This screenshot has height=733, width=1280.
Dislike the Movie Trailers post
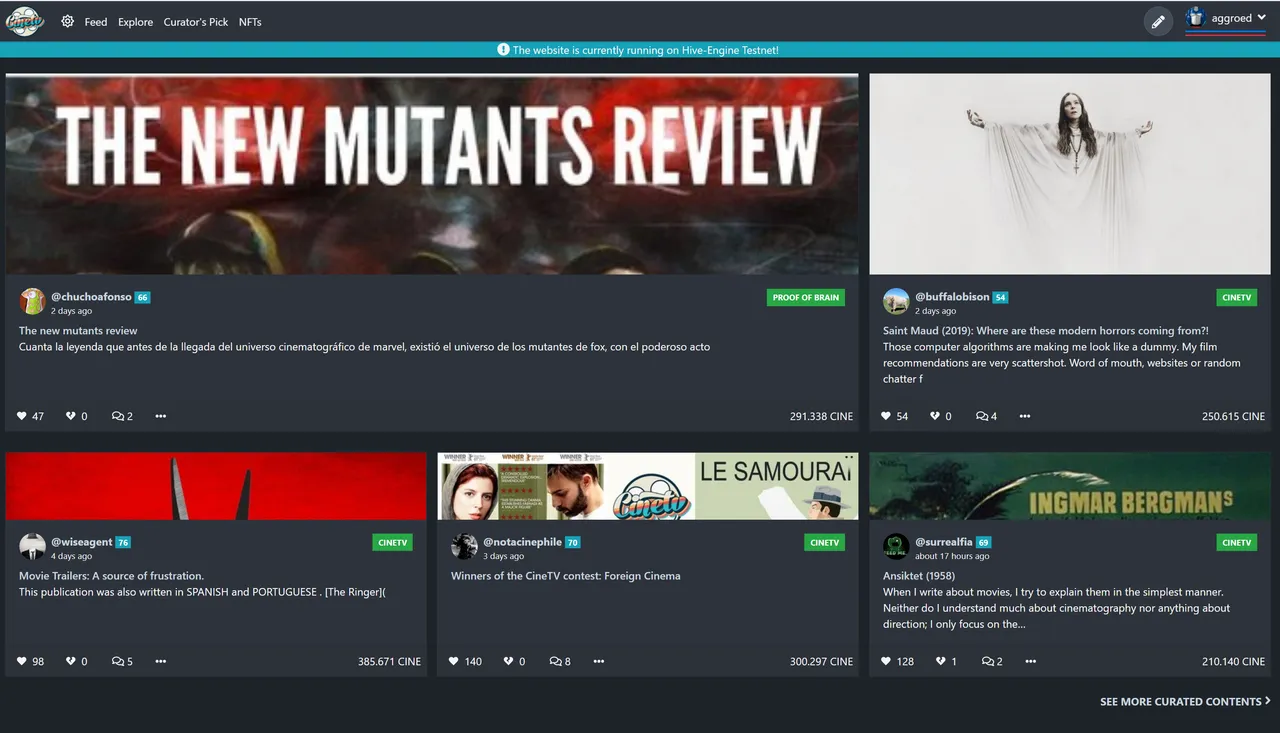(71, 661)
